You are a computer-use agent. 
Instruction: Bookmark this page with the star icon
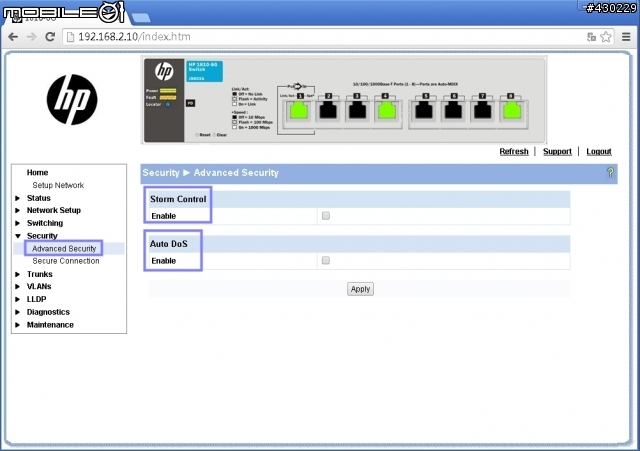[606, 37]
